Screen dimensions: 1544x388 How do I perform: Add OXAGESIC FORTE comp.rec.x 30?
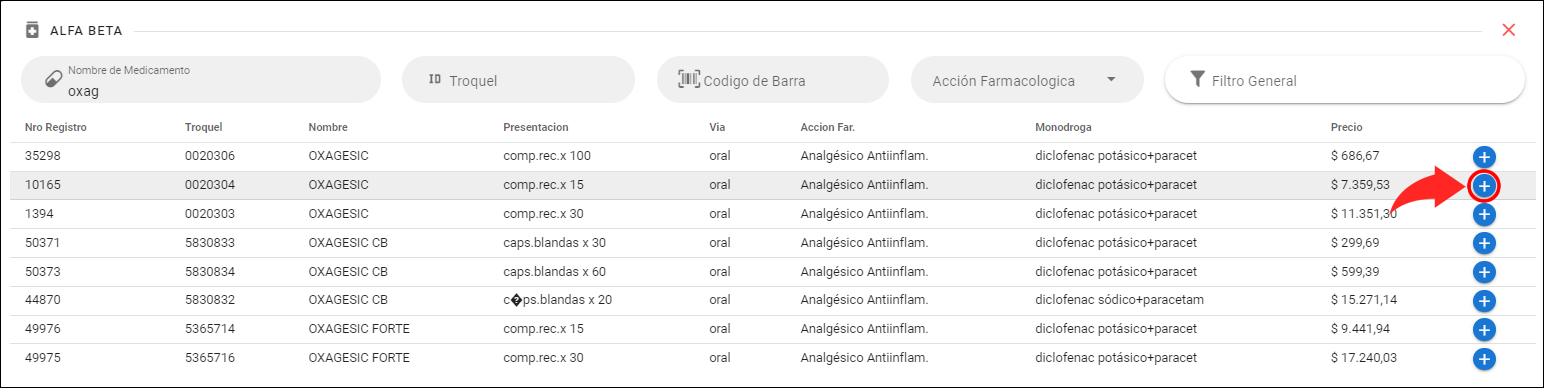click(x=1484, y=359)
